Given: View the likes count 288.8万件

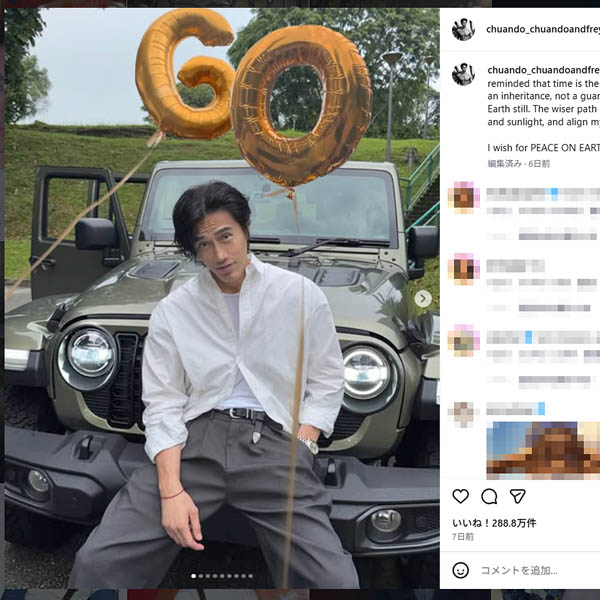Looking at the screenshot, I should 494,523.
